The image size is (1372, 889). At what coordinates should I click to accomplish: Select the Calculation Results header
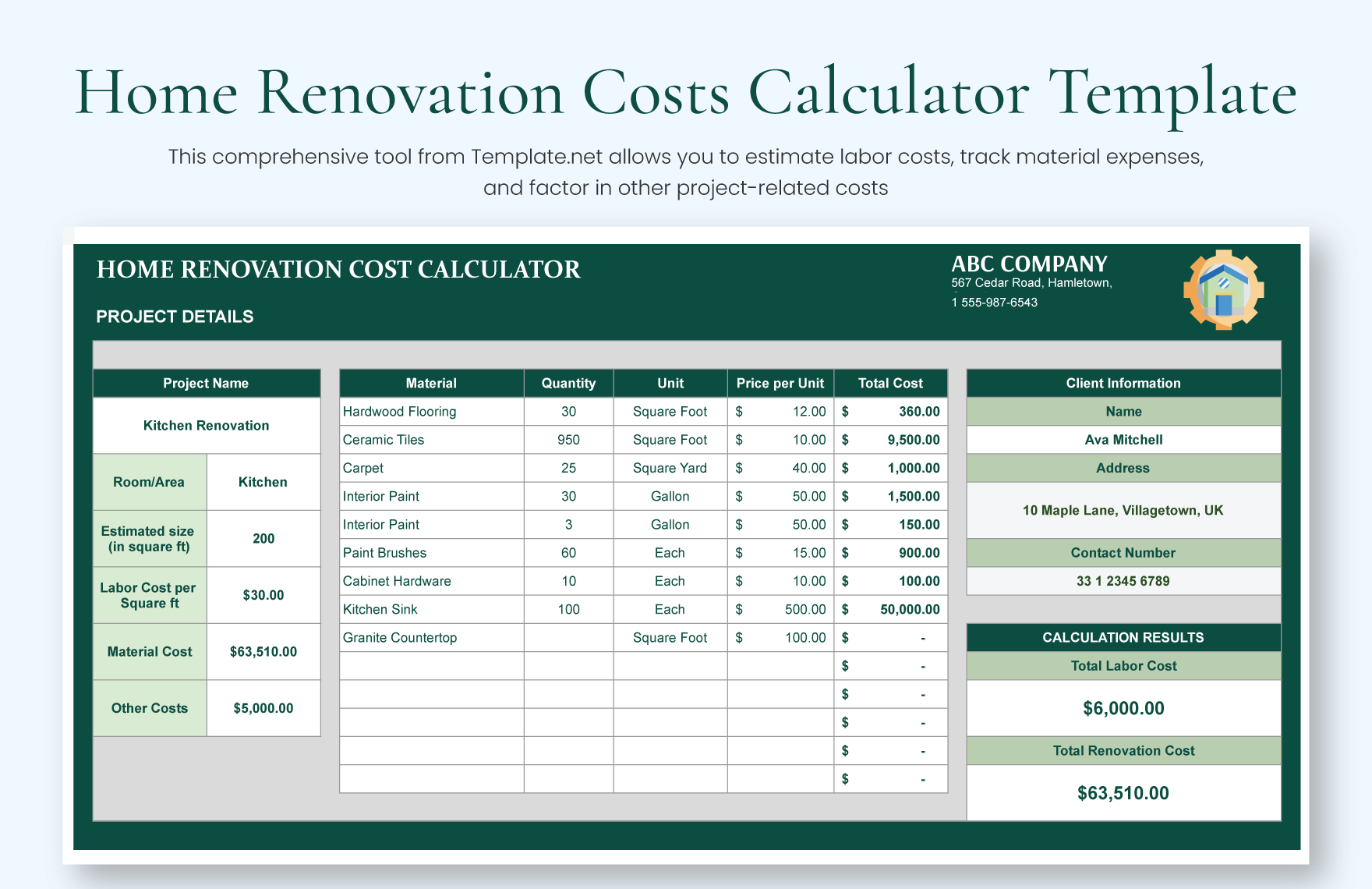[1123, 638]
